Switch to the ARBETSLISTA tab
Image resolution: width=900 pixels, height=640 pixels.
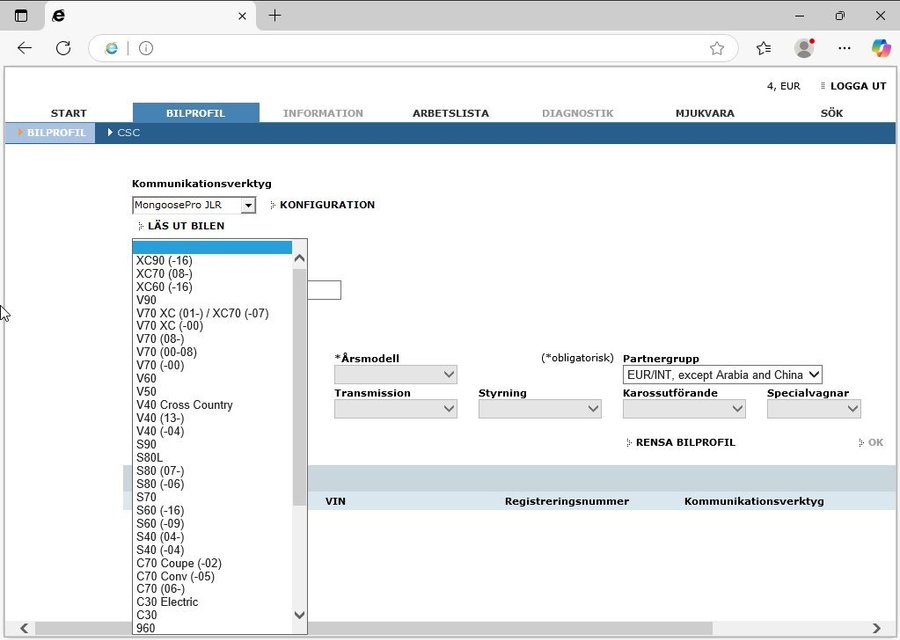tap(450, 113)
